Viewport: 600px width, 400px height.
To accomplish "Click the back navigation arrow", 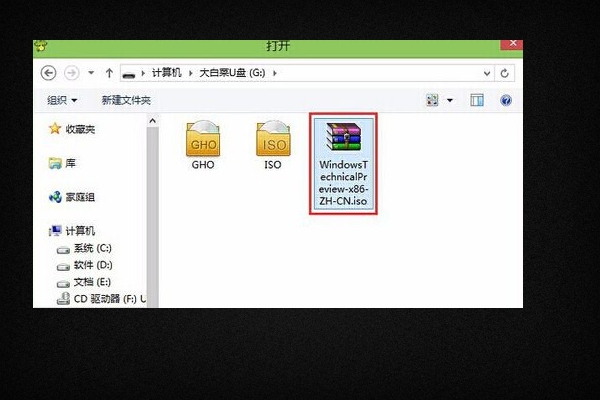I will [49, 74].
